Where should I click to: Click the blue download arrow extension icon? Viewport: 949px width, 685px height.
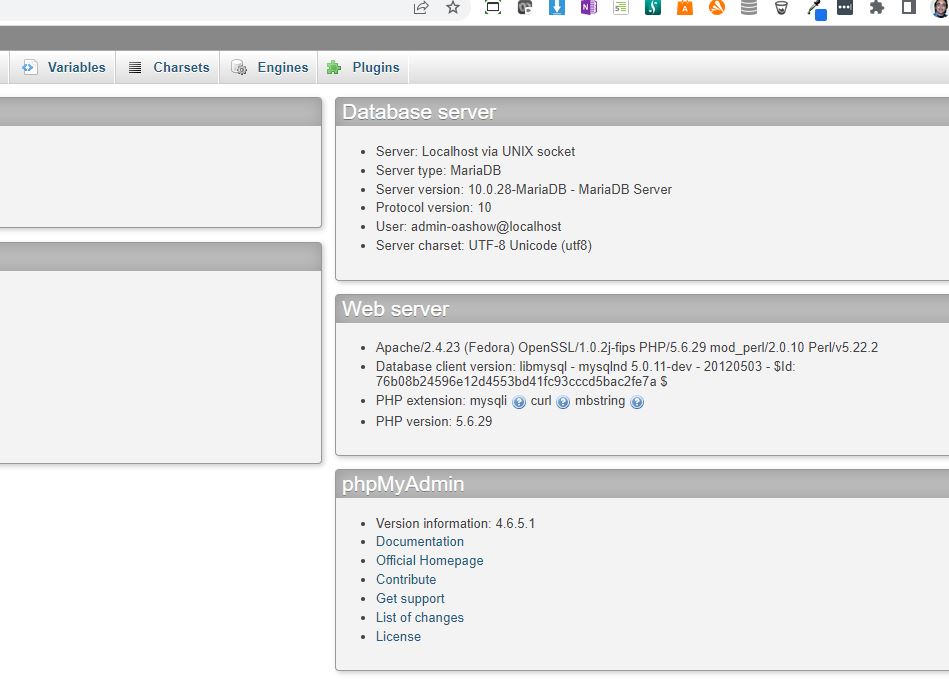point(557,7)
